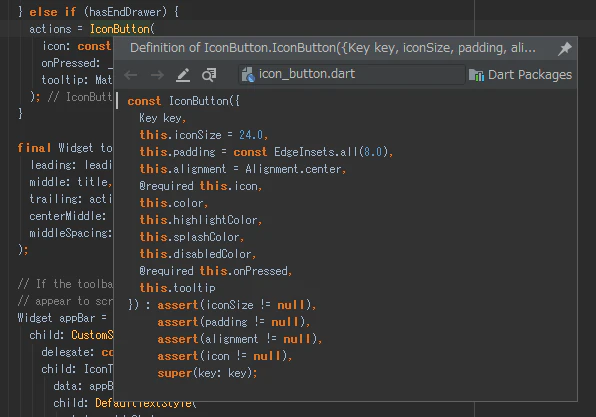Click the 'Widget appBar =' line in the editor
Screen dimensions: 596x417
pyautogui.click(x=62, y=318)
